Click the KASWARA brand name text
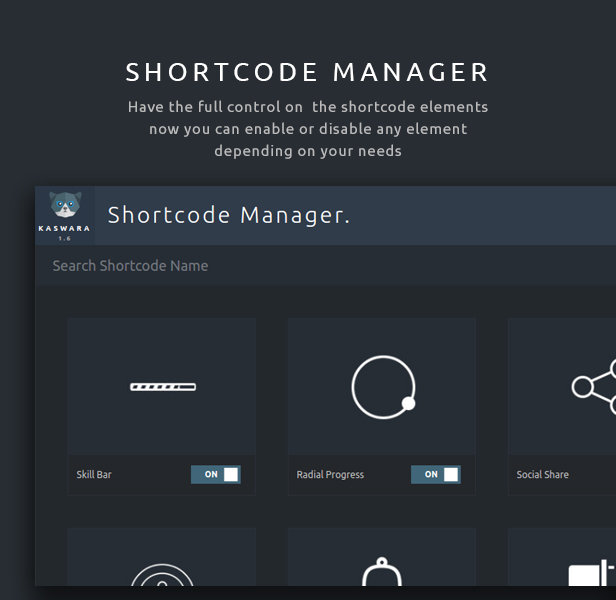This screenshot has width=616, height=600. (64, 229)
